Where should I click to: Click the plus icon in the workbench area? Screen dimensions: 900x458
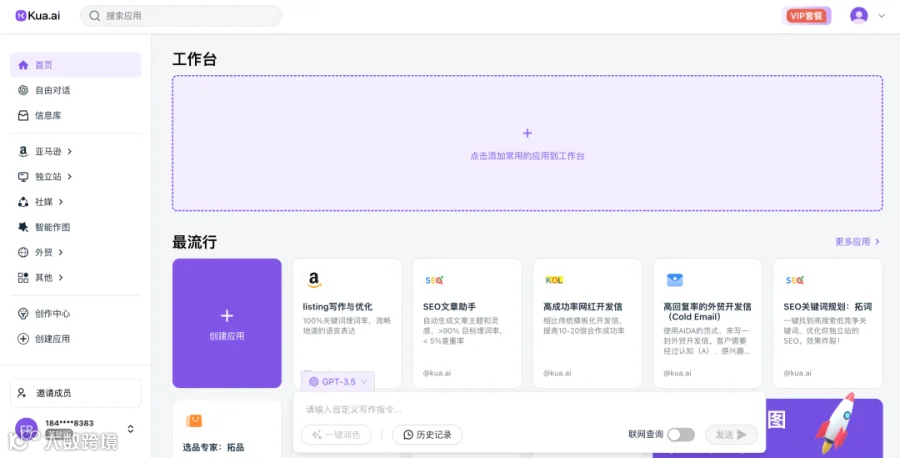[x=527, y=133]
